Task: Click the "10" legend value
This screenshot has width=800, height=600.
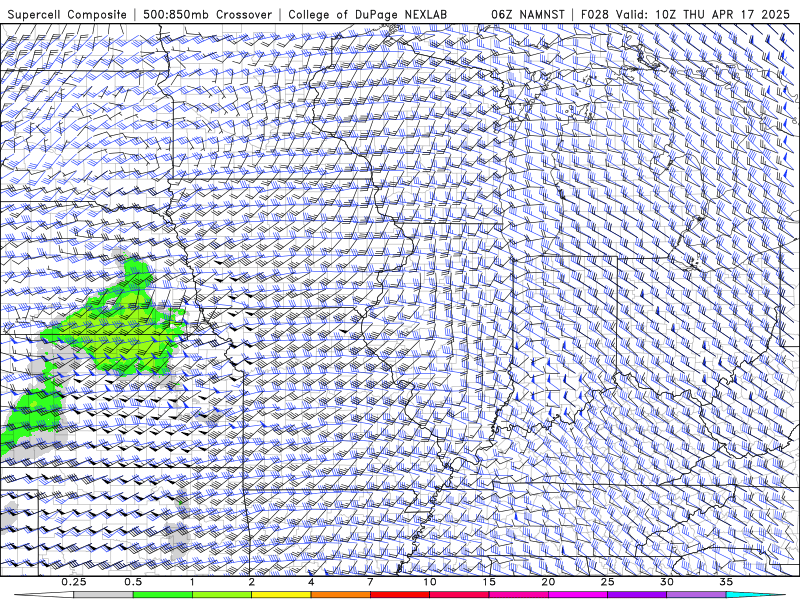Action: [x=430, y=582]
